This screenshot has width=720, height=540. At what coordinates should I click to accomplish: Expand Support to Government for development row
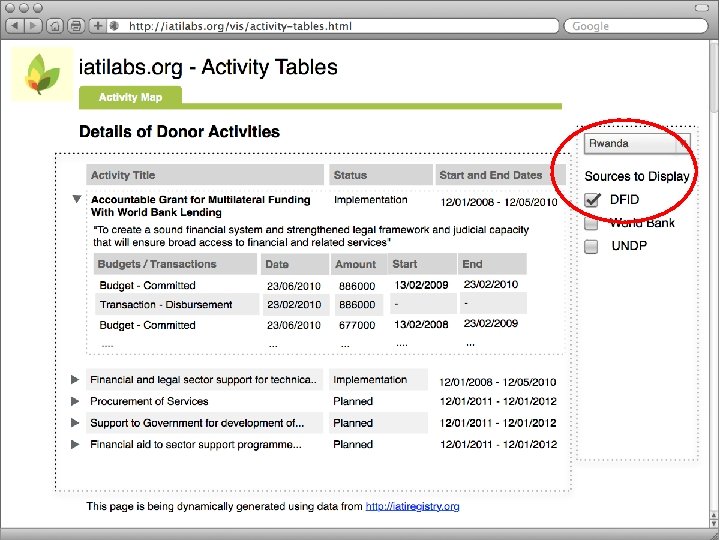click(x=74, y=423)
